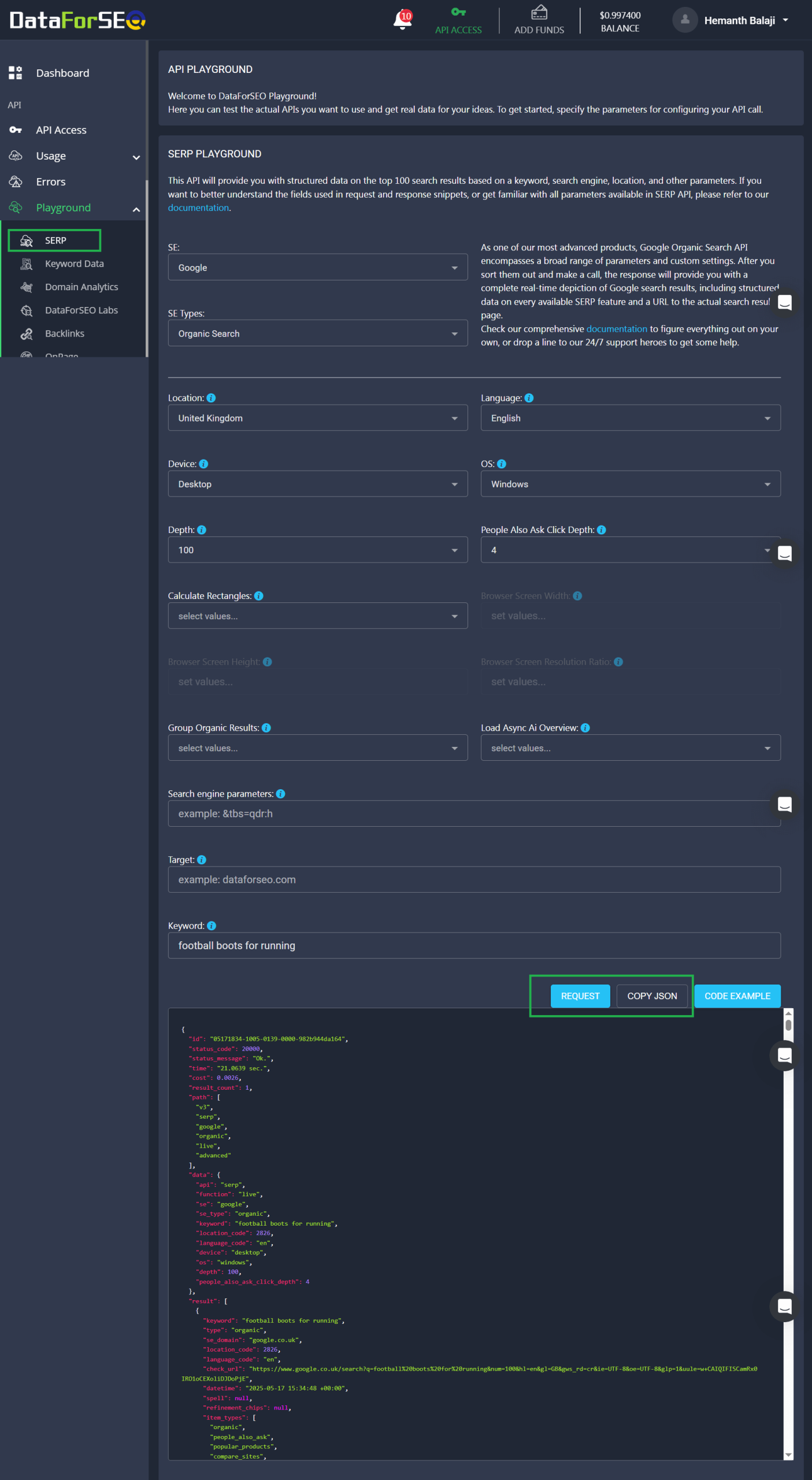Select Domain Analytics under Playground

point(81,287)
